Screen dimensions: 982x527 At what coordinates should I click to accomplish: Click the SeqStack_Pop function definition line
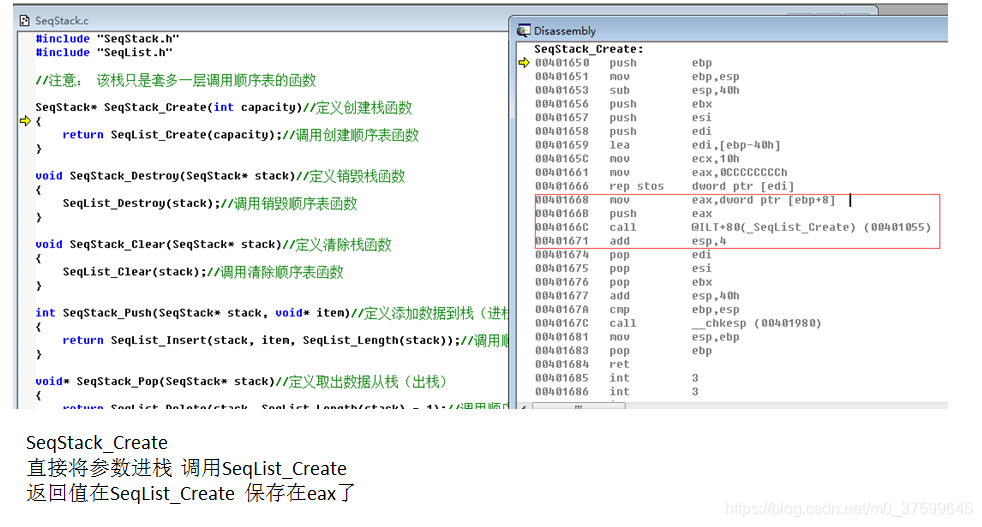point(241,382)
